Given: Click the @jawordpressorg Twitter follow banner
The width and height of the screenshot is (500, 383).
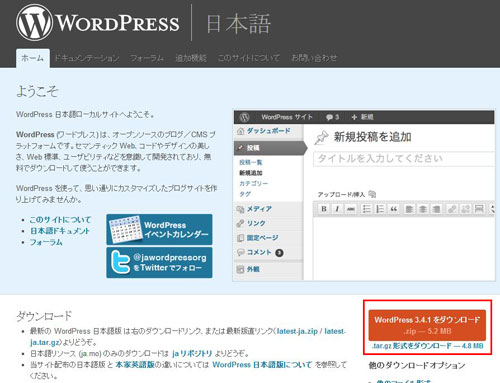Looking at the screenshot, I should tap(159, 263).
